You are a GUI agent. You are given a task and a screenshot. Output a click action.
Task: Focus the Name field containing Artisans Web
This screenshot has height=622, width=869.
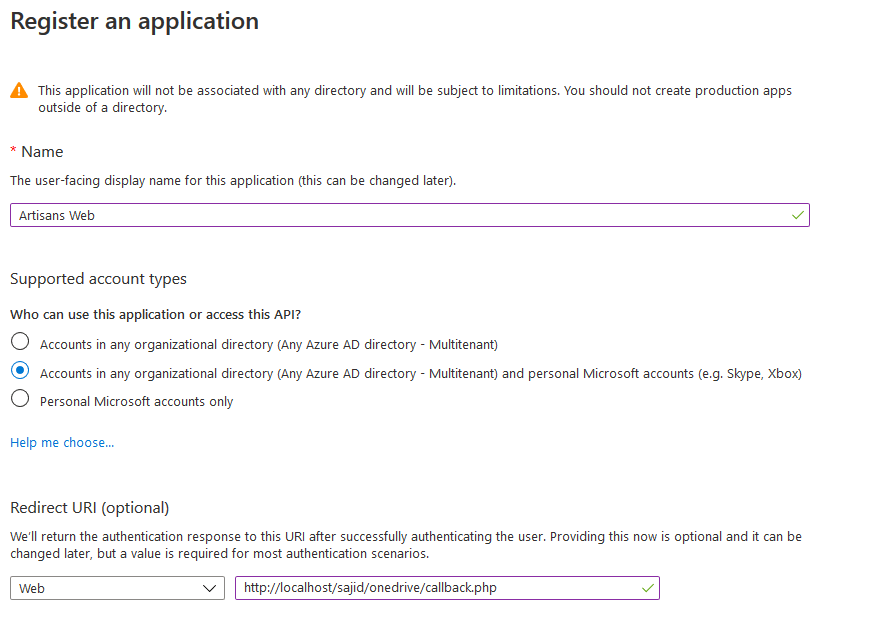coord(410,215)
